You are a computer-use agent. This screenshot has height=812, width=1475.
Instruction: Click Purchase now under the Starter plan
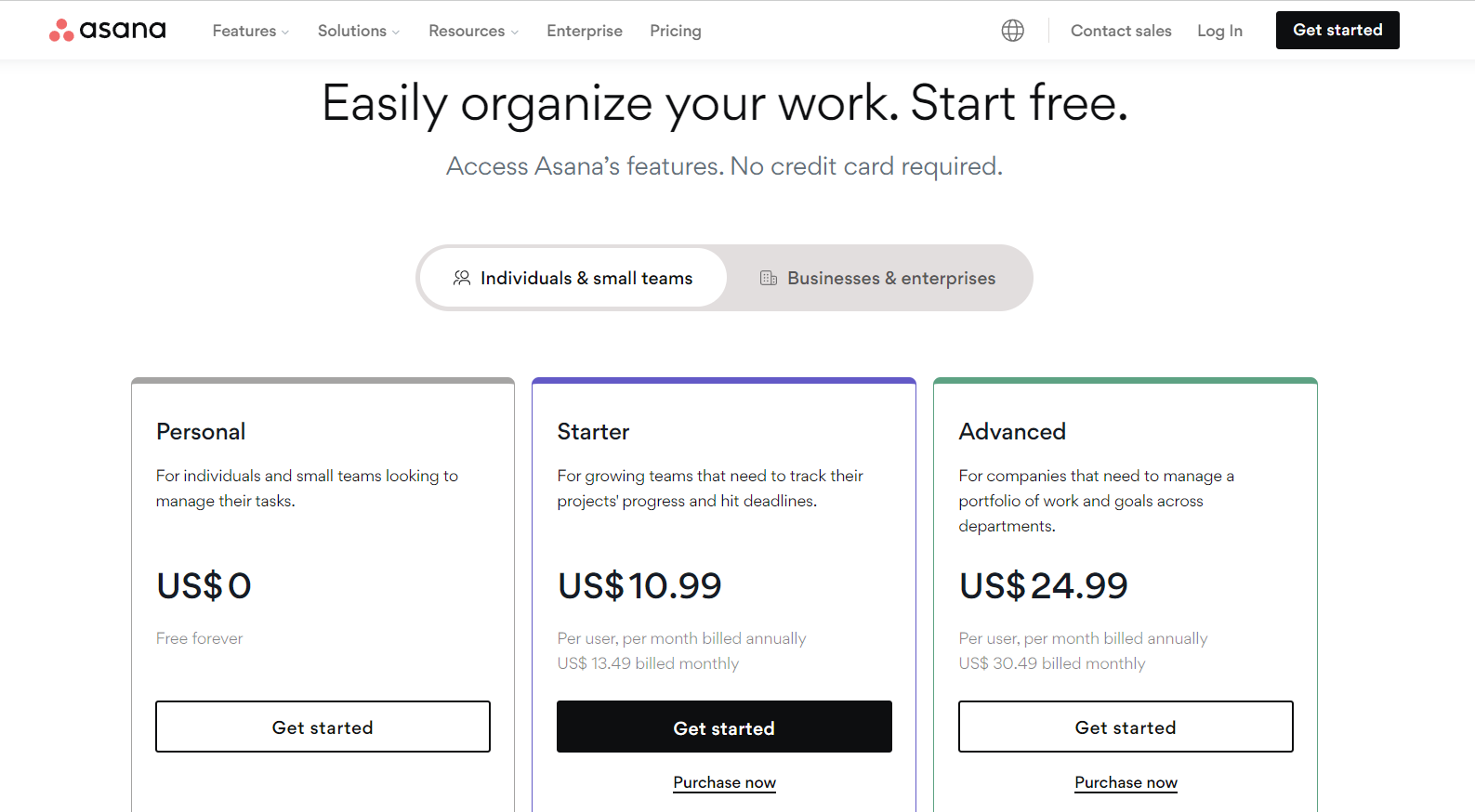click(724, 782)
